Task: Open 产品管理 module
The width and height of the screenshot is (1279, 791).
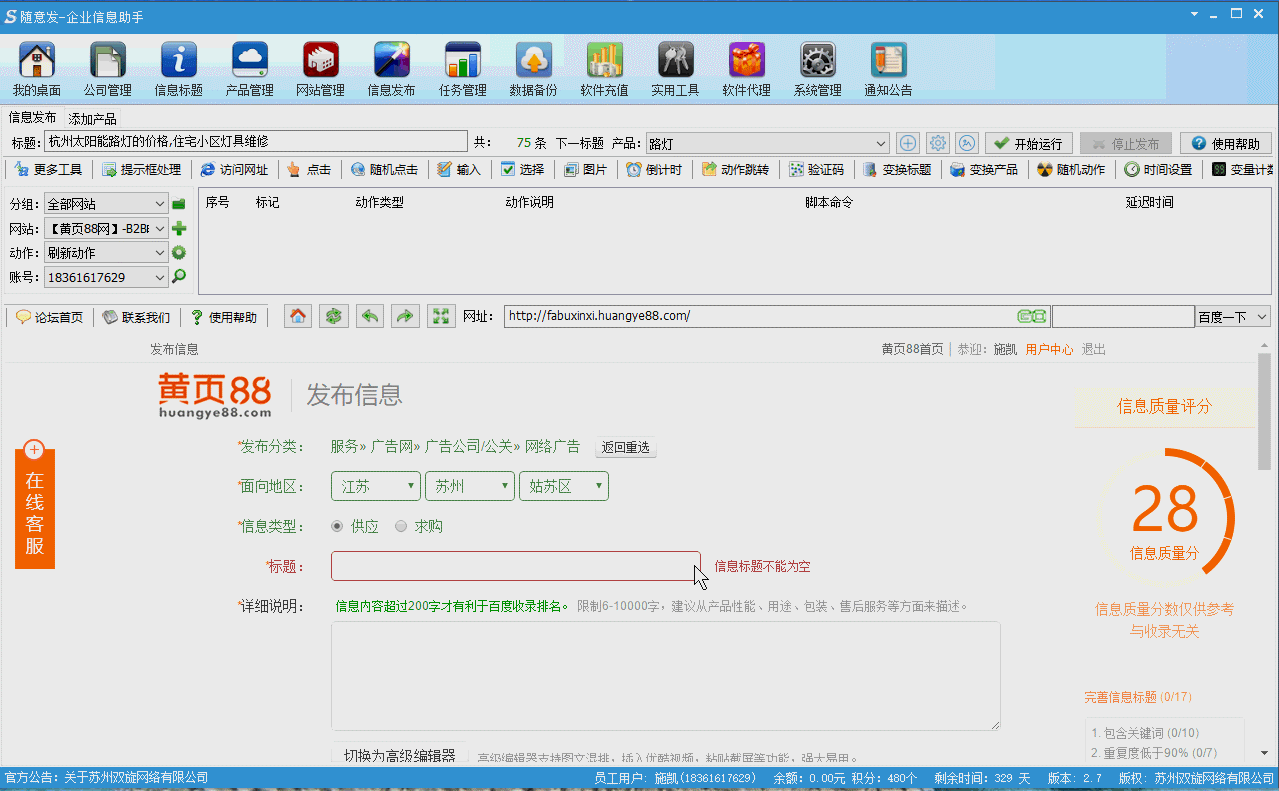Action: 250,69
